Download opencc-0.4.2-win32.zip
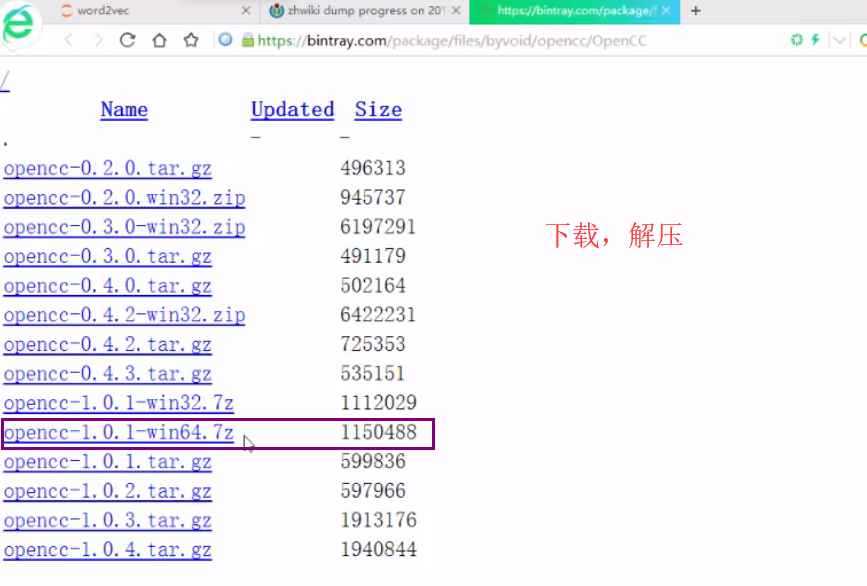867x586 pixels. tap(124, 315)
